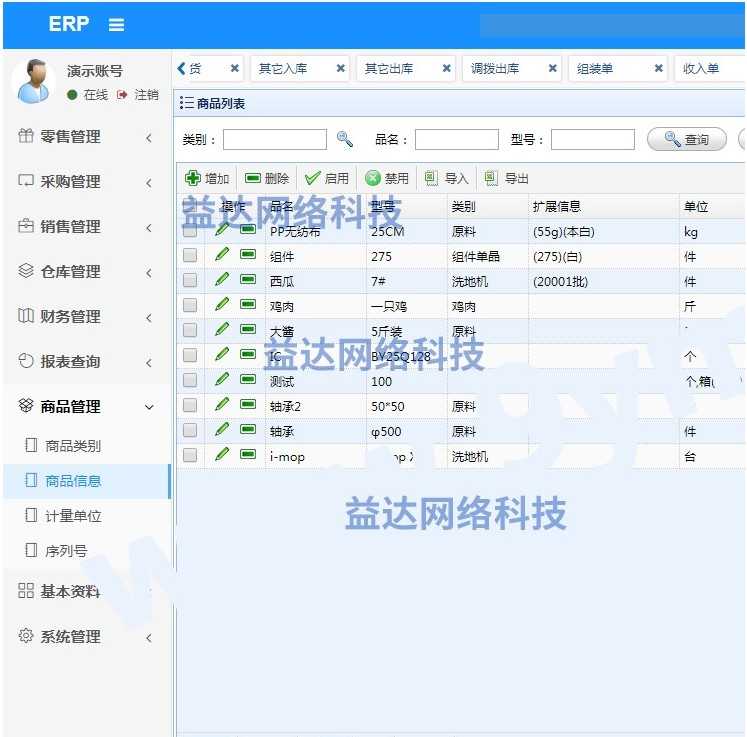Edit the i-mop row with pencil icon
747x737 pixels.
coord(222,454)
